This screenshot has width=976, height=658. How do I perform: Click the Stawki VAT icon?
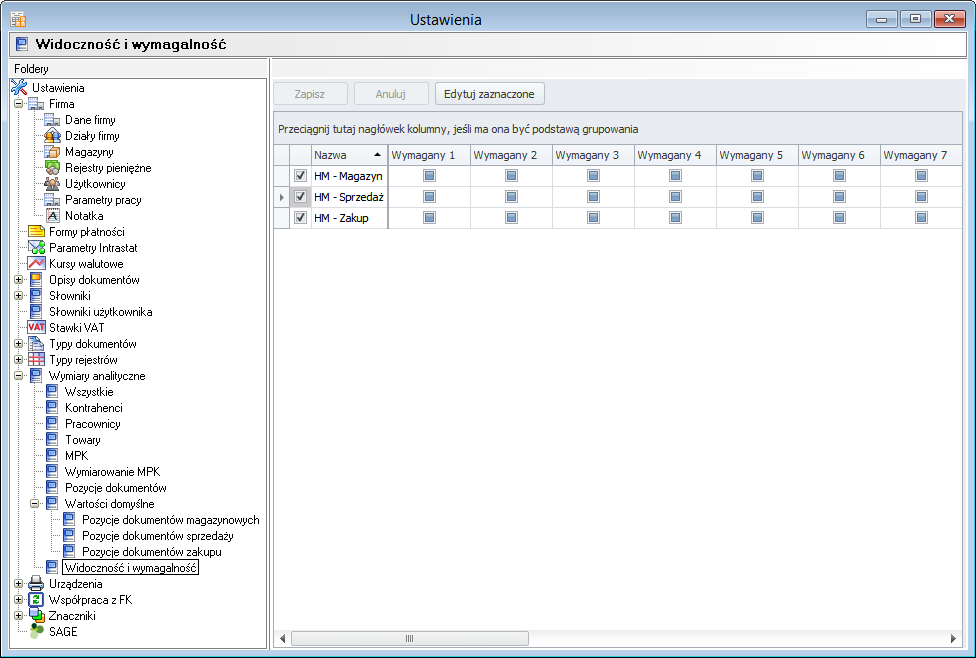(36, 327)
